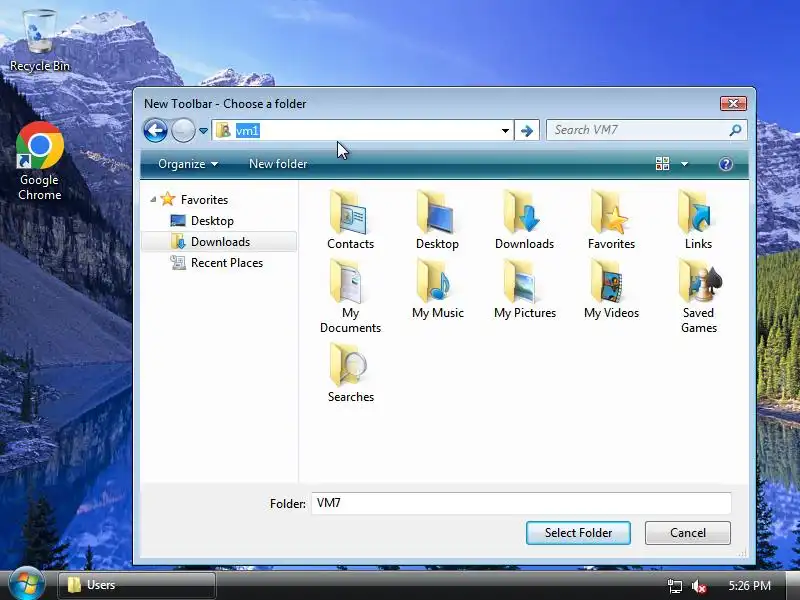Open the Organize menu

[188, 164]
